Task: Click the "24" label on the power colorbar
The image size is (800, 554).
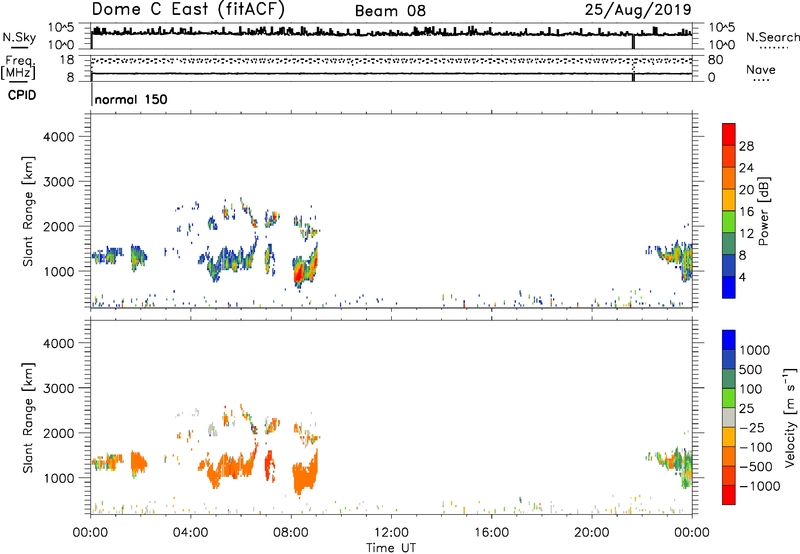Action: click(746, 168)
